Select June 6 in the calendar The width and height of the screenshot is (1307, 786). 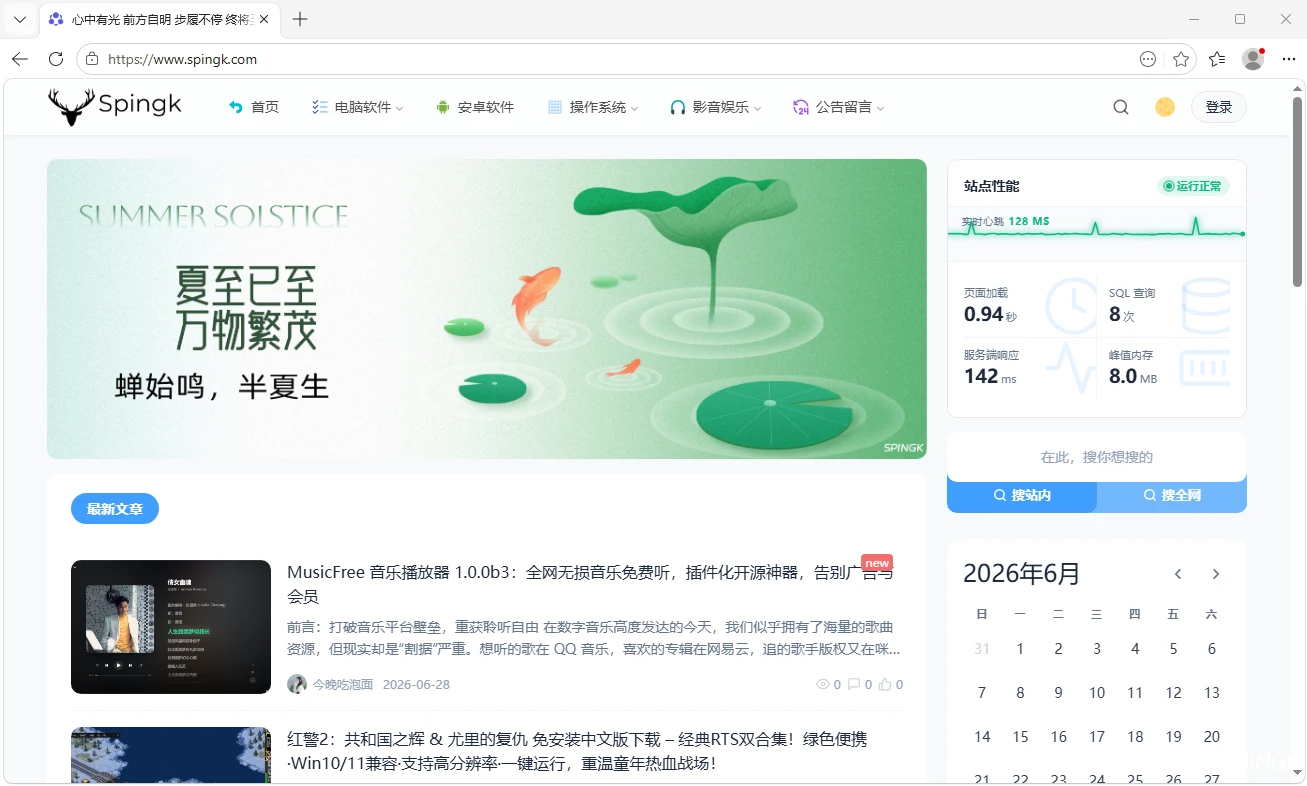[x=1212, y=649]
